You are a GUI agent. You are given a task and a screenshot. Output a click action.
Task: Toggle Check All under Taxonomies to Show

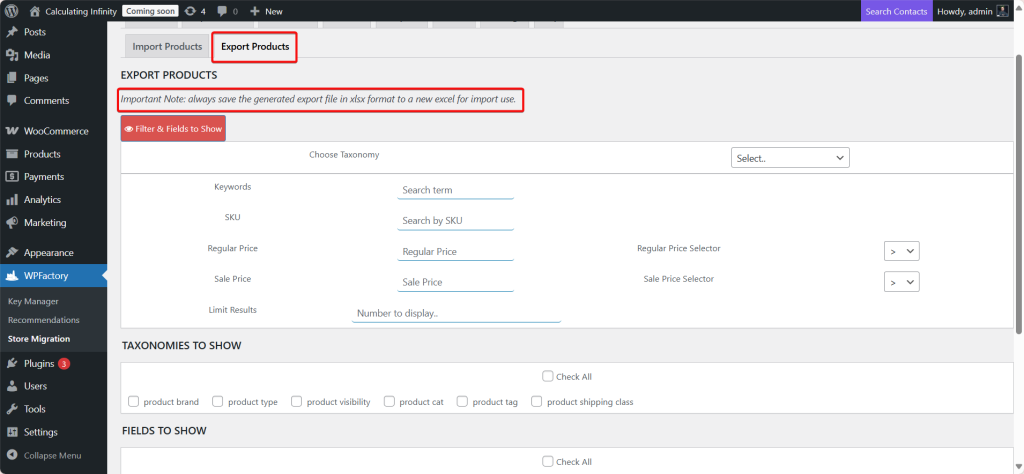coord(547,377)
